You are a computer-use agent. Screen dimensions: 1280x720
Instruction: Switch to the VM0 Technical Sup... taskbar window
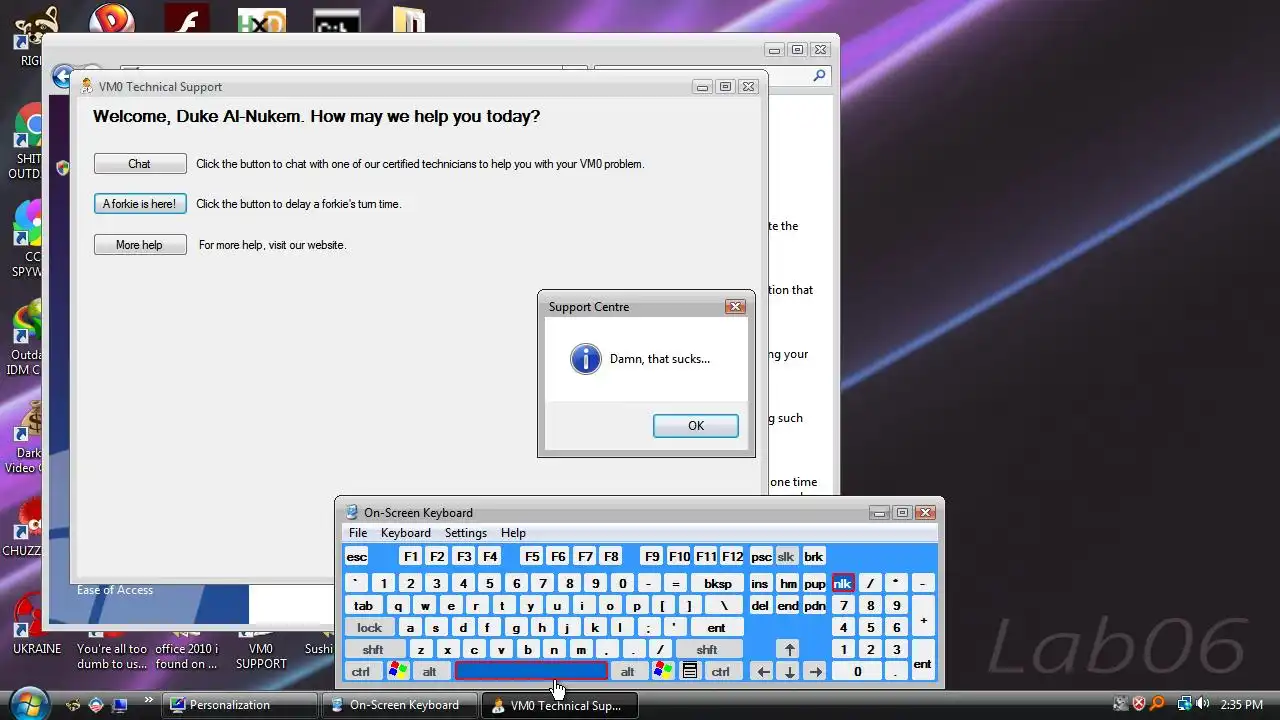tap(561, 705)
